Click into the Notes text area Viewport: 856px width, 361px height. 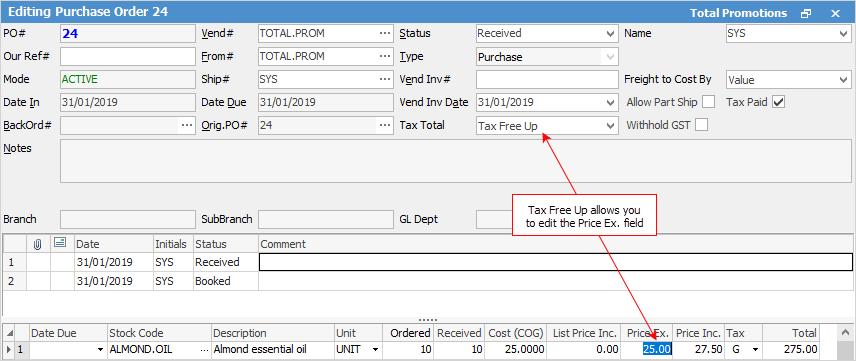click(455, 161)
